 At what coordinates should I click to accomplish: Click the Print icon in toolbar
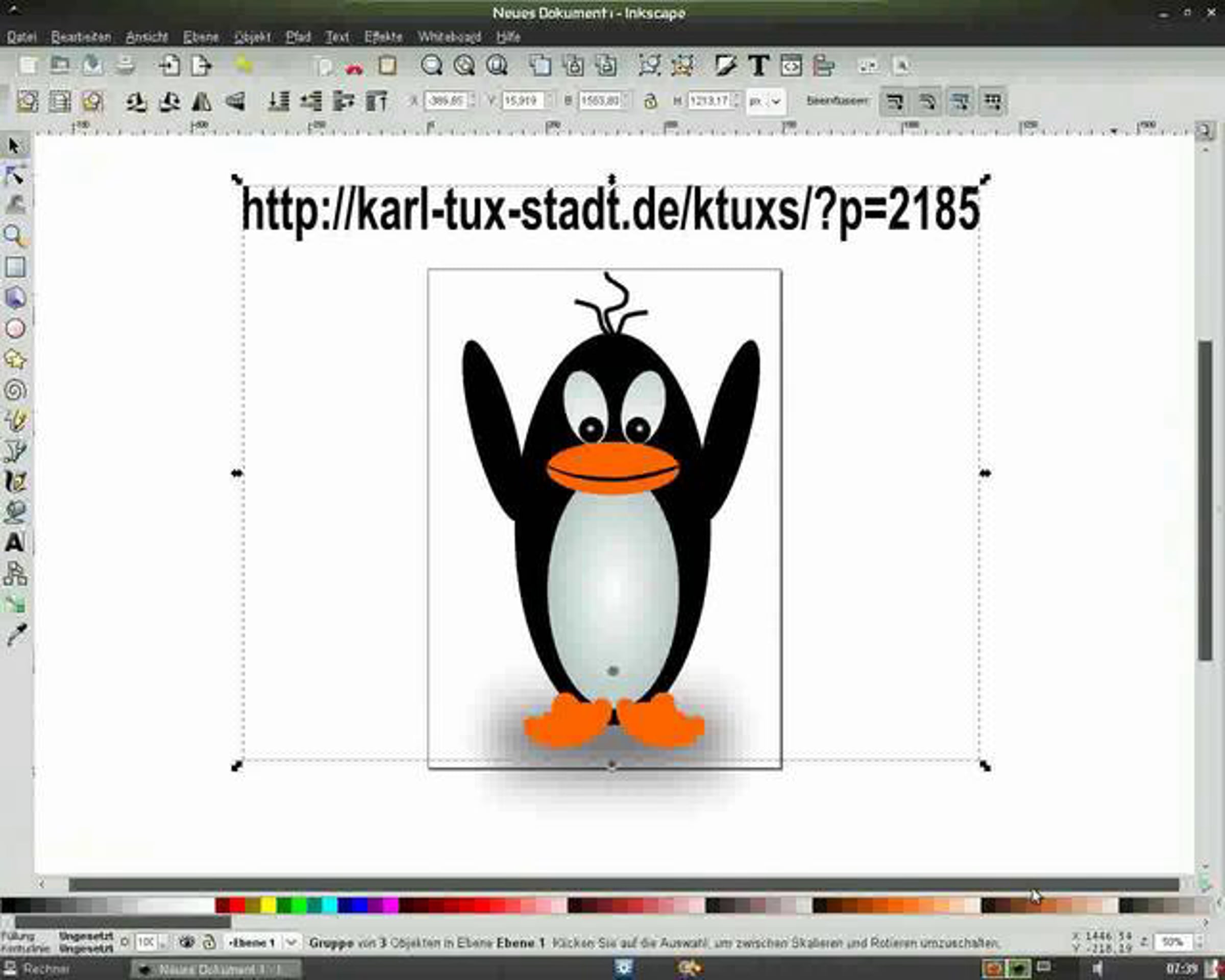point(126,66)
